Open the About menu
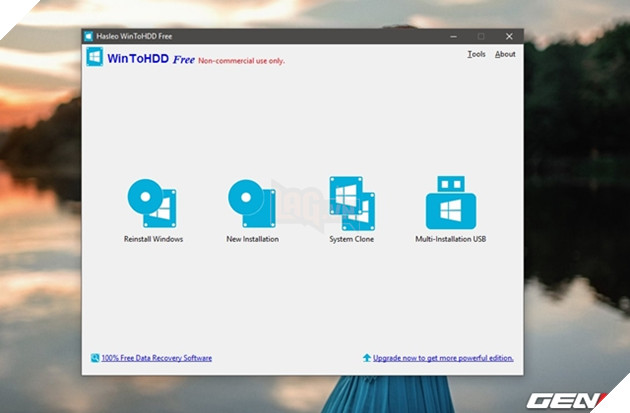 [505, 54]
